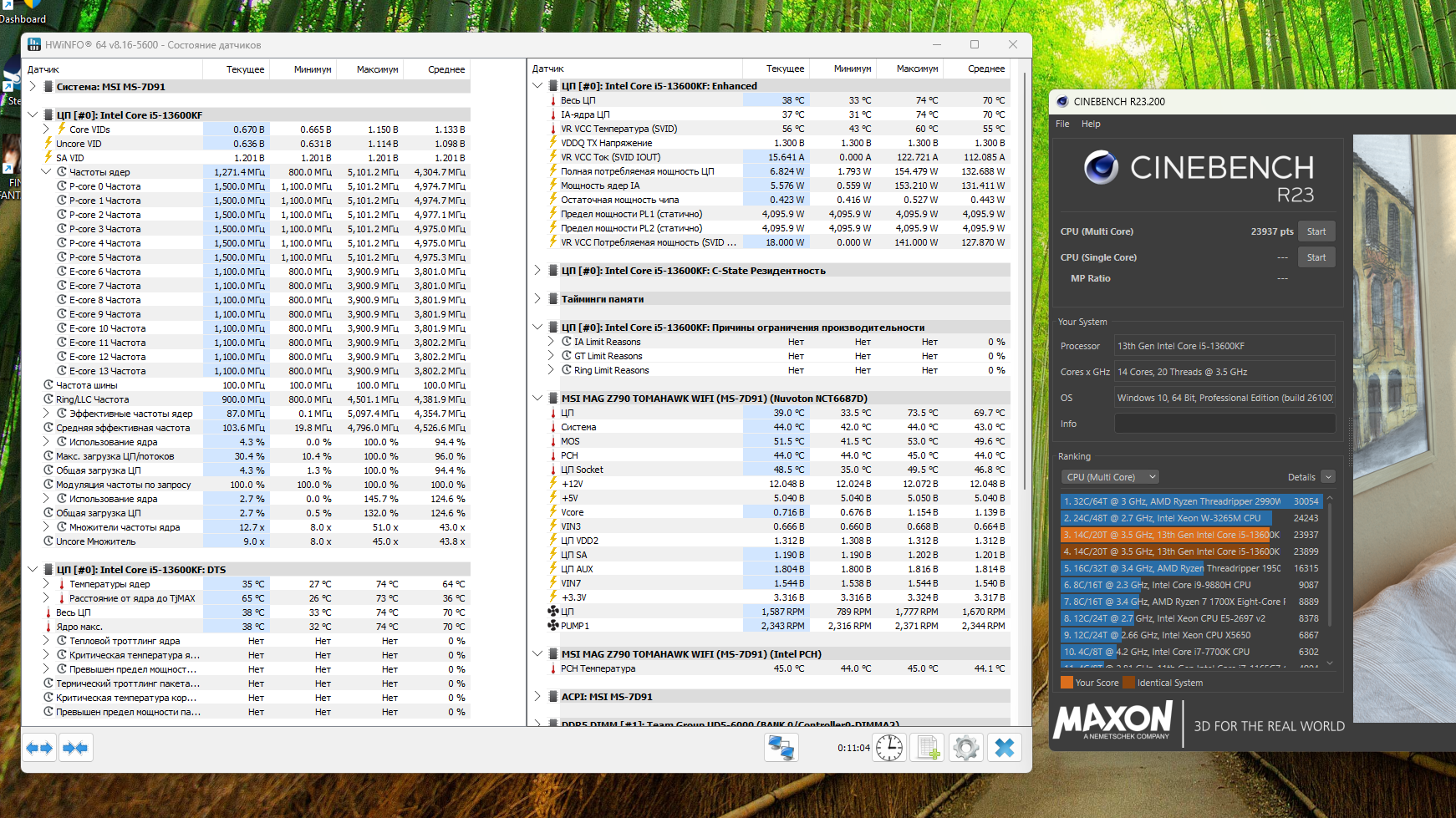1456x818 pixels.
Task: Expand the ACPI: MSI MS-7D91 group
Action: (537, 697)
